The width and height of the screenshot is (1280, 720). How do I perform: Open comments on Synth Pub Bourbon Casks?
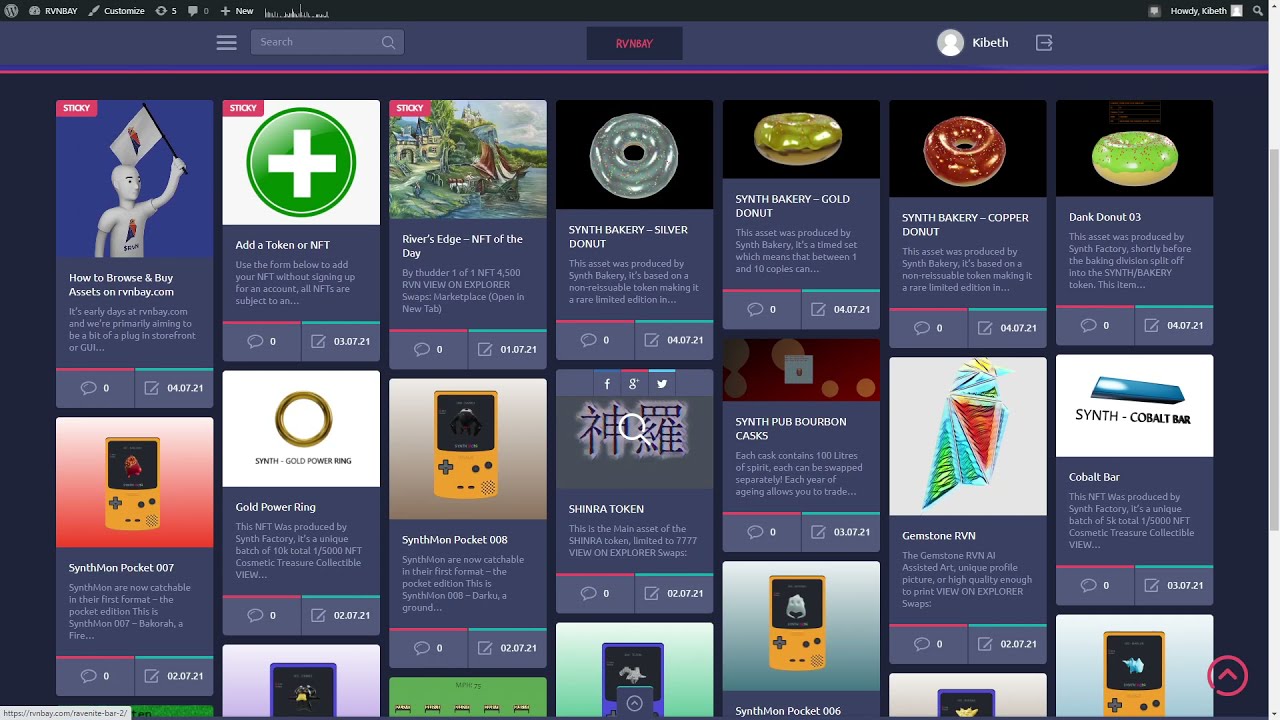click(x=762, y=532)
